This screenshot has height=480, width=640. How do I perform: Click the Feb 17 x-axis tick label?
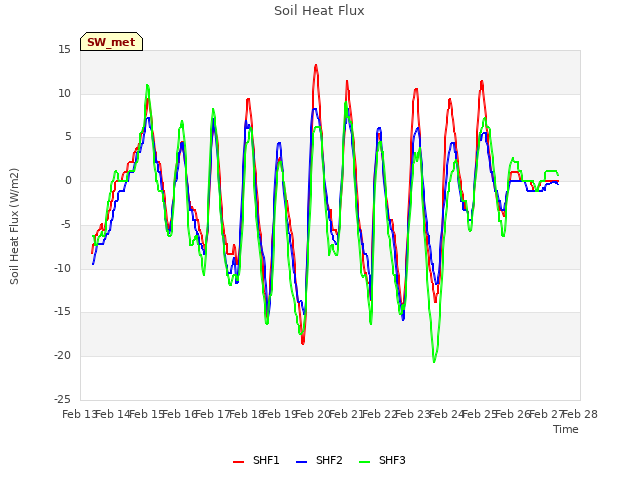coord(213,414)
